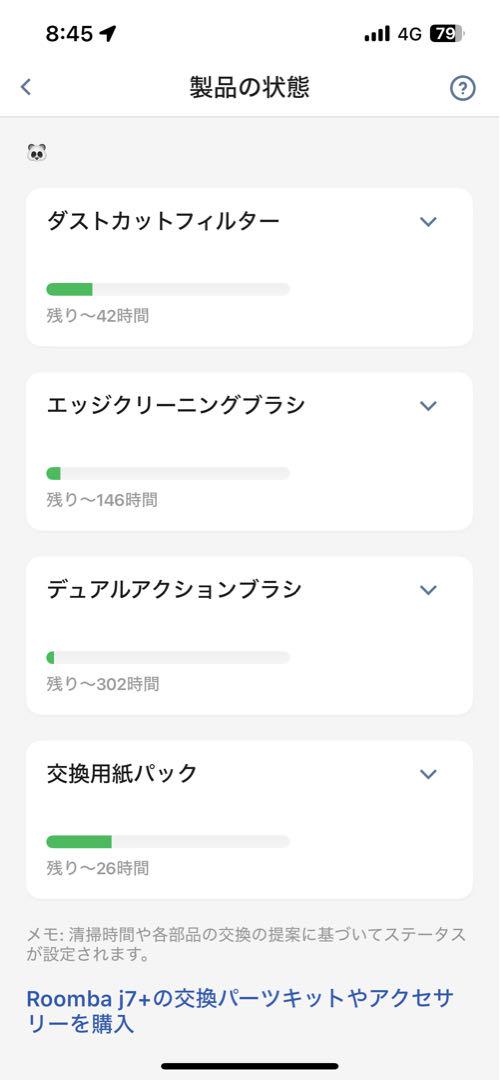Tap the 残り〜26時間 label
The image size is (500, 1080).
pos(98,868)
